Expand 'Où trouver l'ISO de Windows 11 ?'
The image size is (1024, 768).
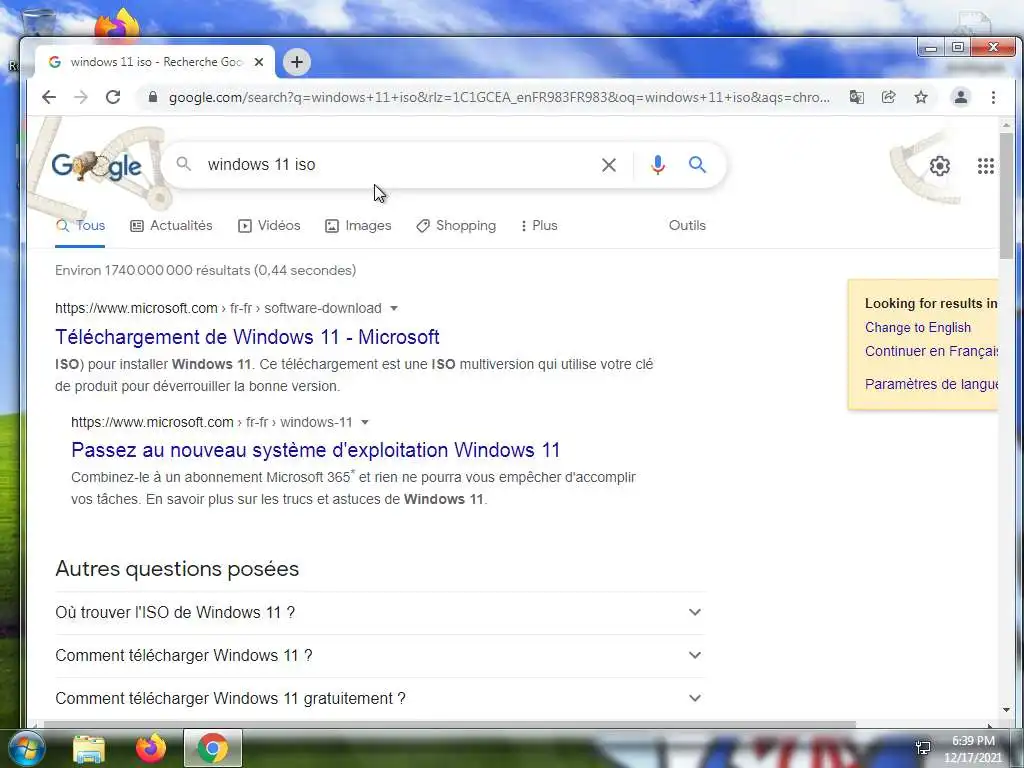pyautogui.click(x=379, y=613)
